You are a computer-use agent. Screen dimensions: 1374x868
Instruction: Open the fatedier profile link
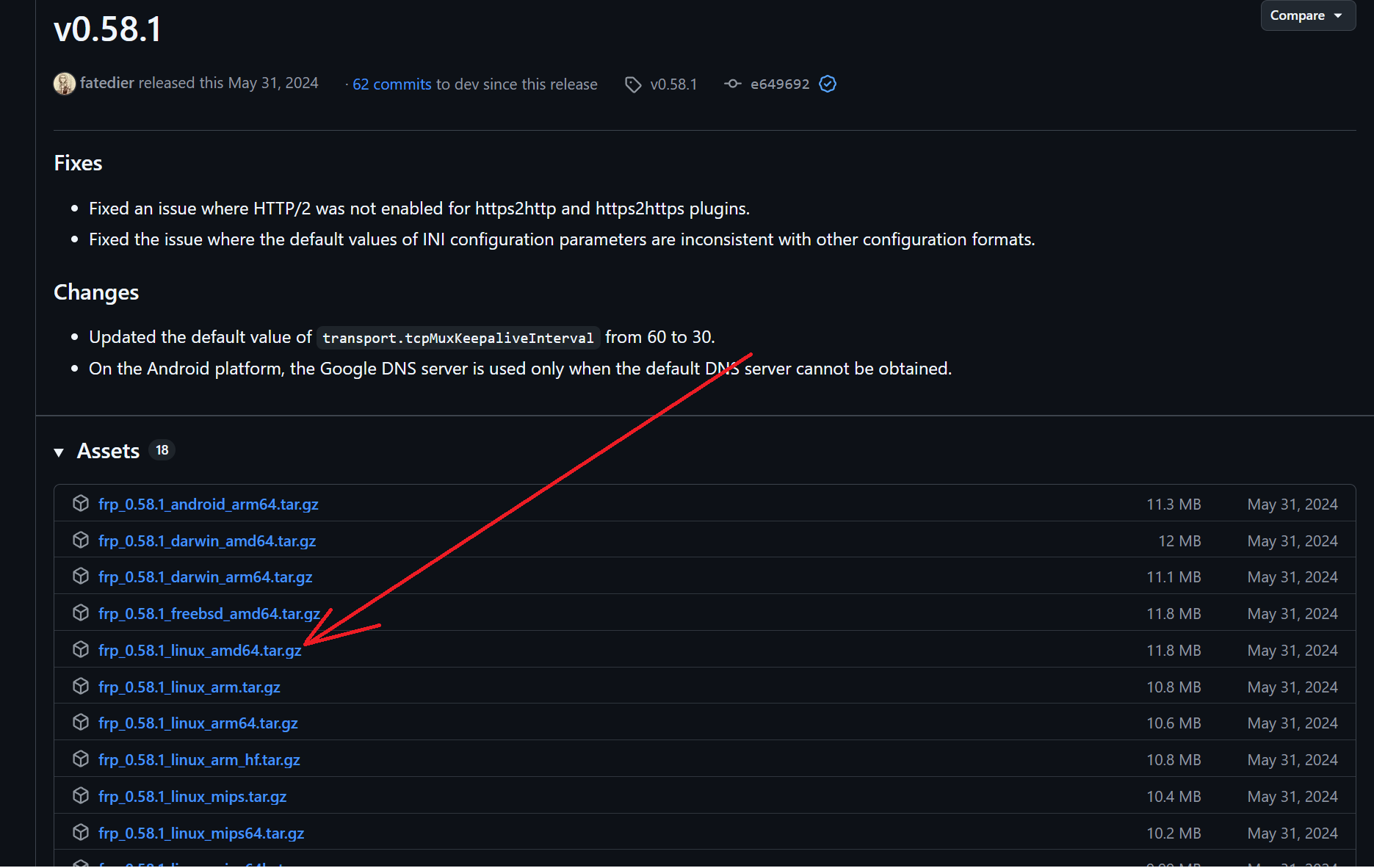(x=107, y=83)
